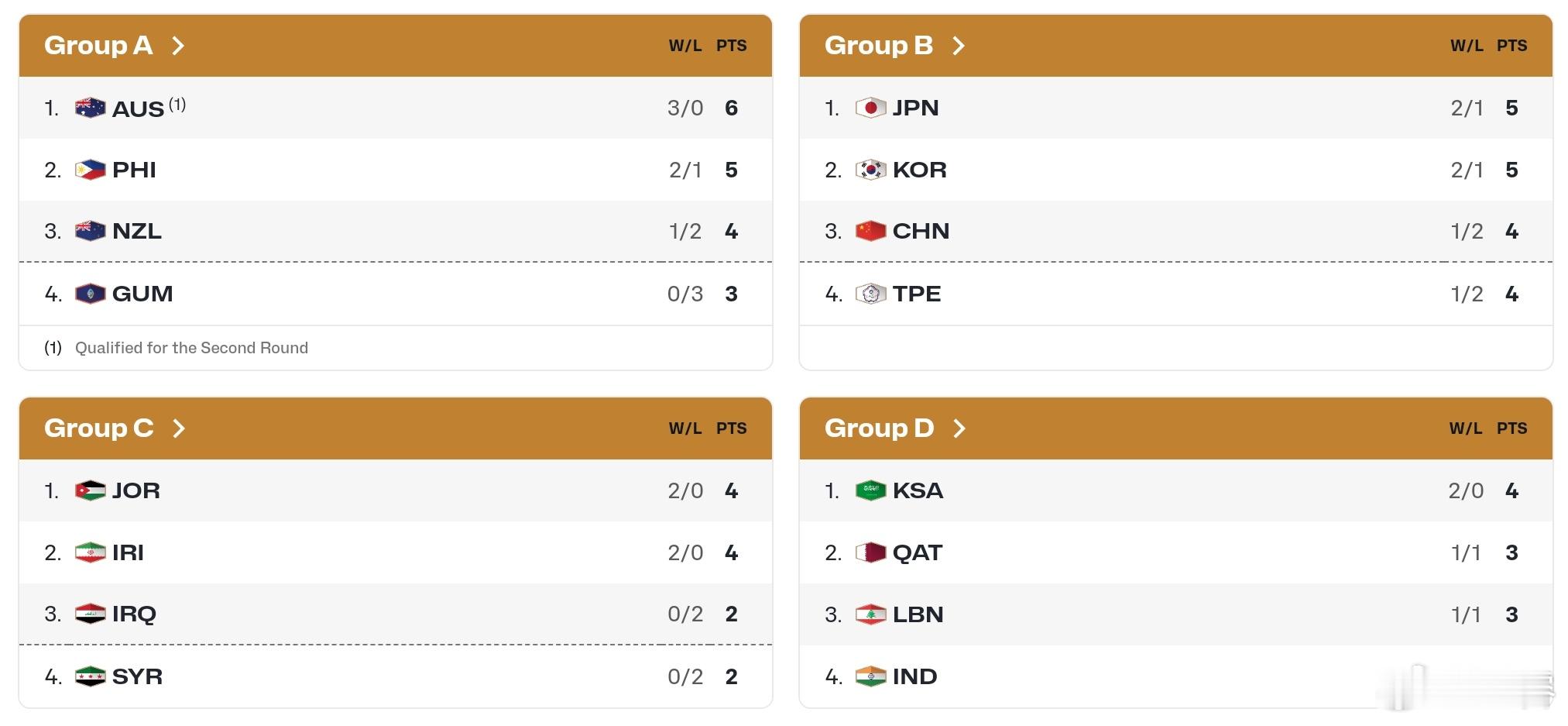Screen dimensions: 1568x726
Task: Select the CHN team name
Action: 921,232
